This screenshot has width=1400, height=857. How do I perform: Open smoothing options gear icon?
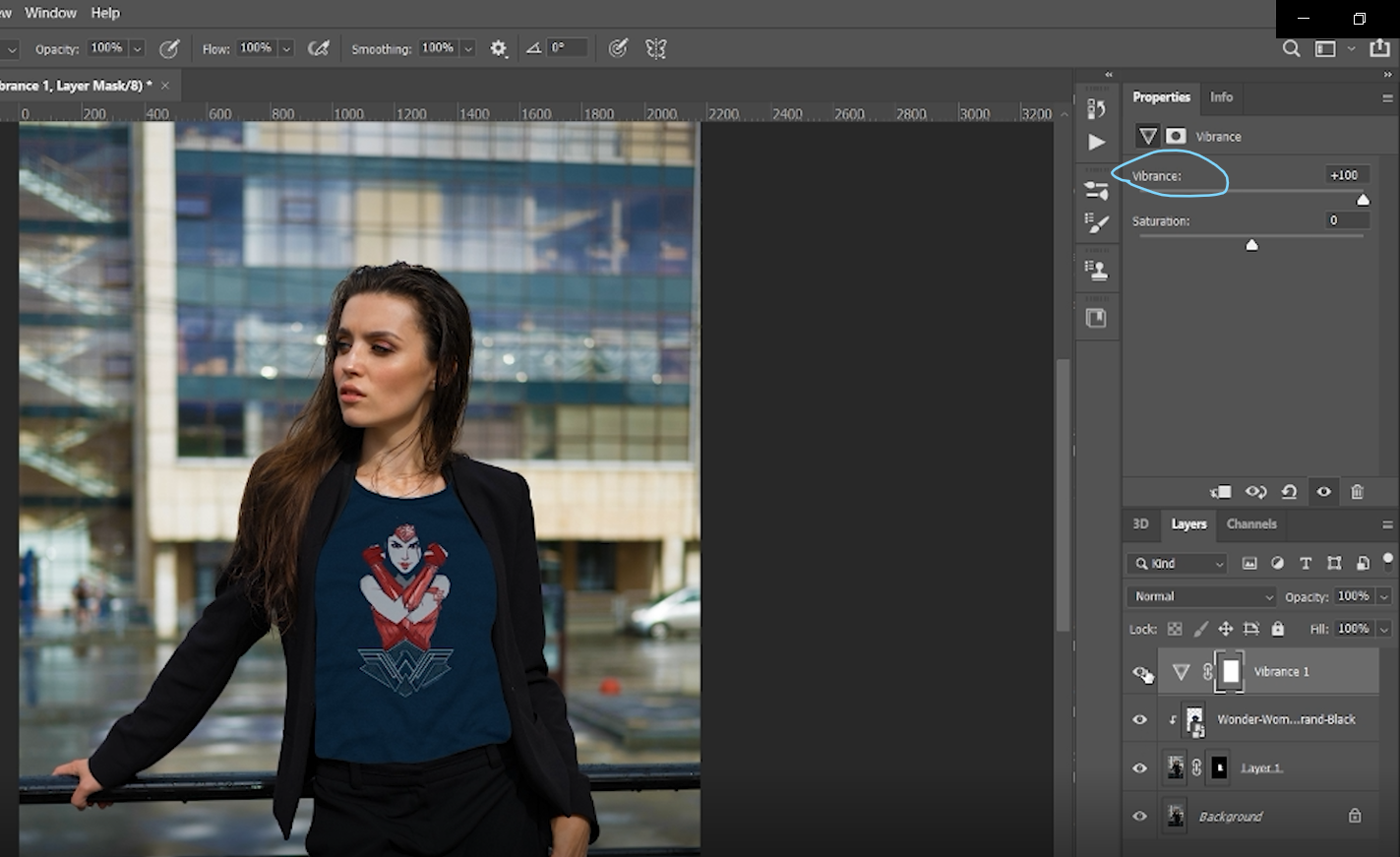[x=499, y=48]
